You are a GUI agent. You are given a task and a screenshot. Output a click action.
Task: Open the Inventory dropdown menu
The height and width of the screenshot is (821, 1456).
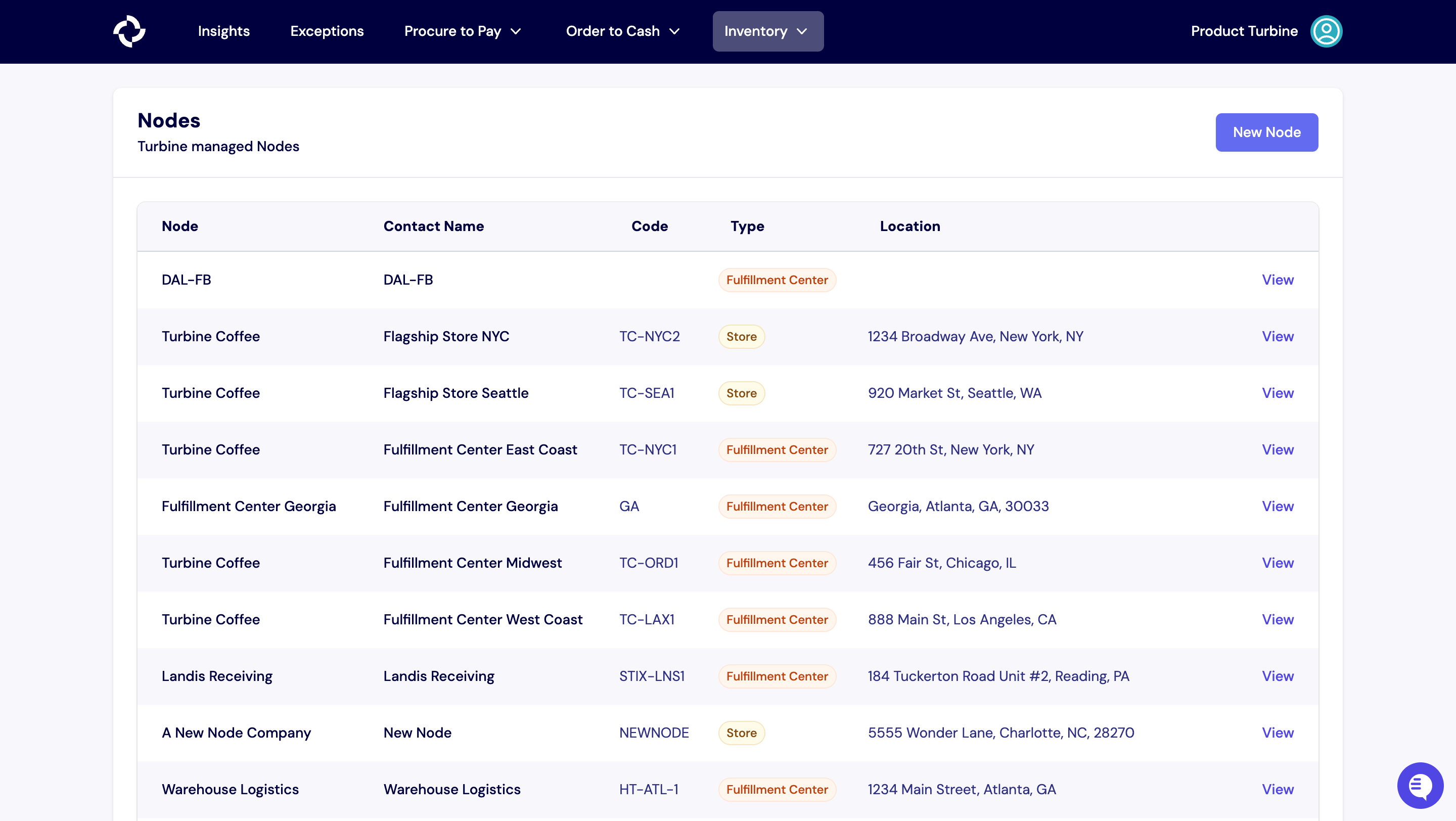tap(767, 31)
